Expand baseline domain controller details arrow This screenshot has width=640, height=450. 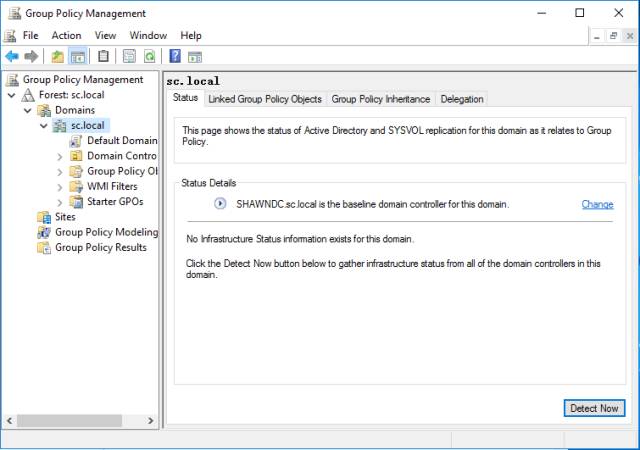tap(220, 203)
